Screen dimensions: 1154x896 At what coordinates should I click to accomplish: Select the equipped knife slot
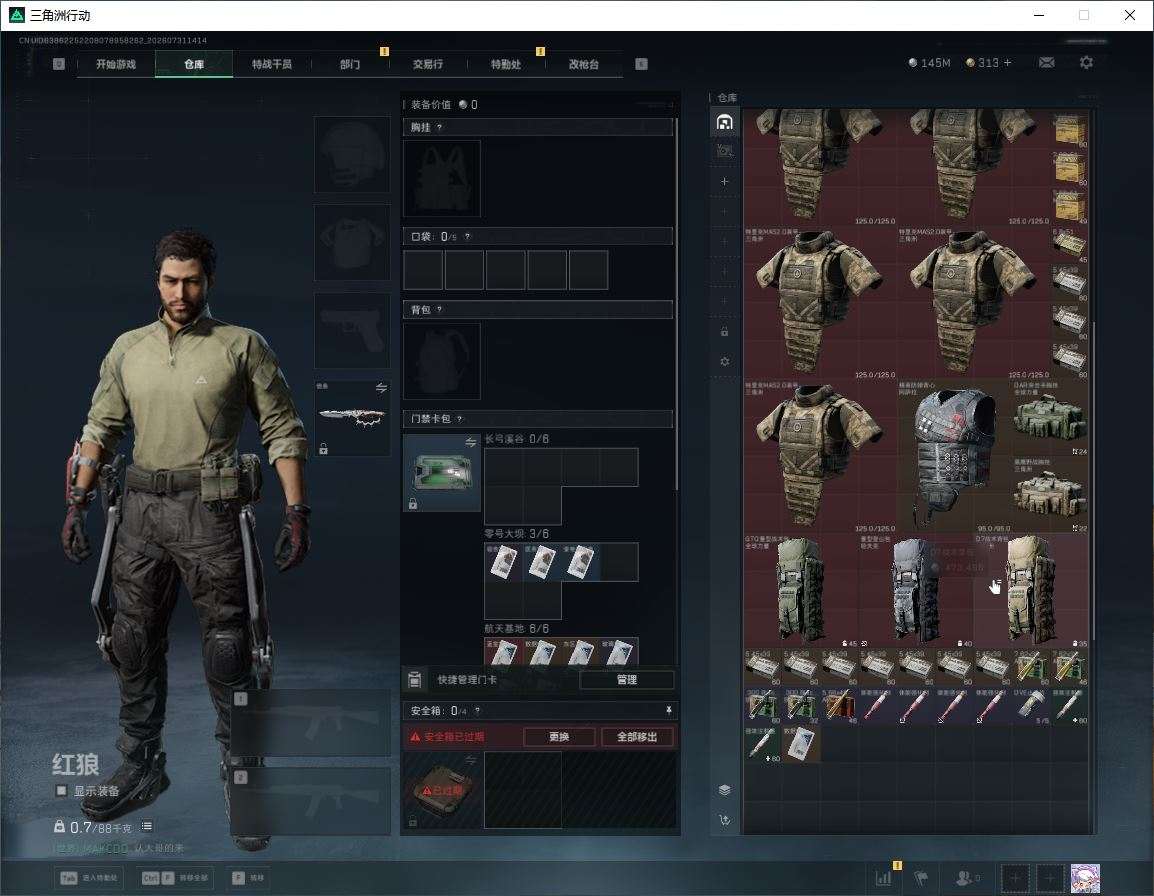[x=352, y=418]
